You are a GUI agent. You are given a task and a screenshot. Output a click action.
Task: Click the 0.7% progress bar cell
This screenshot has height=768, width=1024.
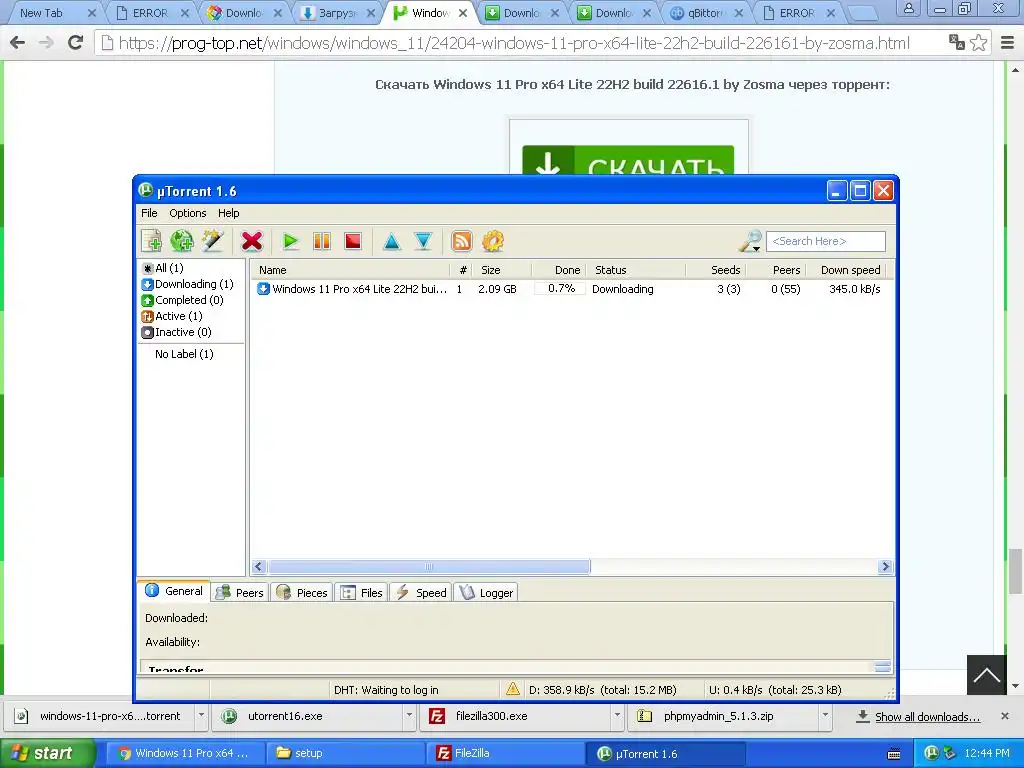click(x=560, y=289)
